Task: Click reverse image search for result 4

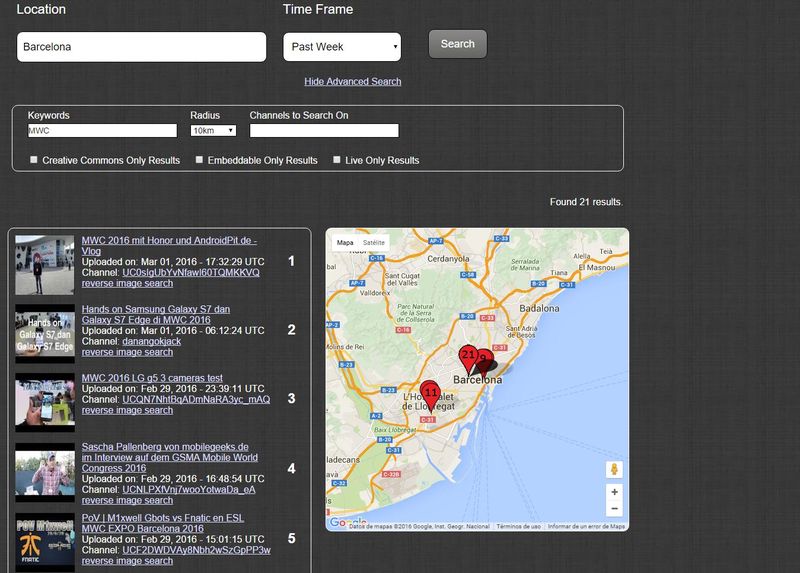Action: (x=127, y=501)
